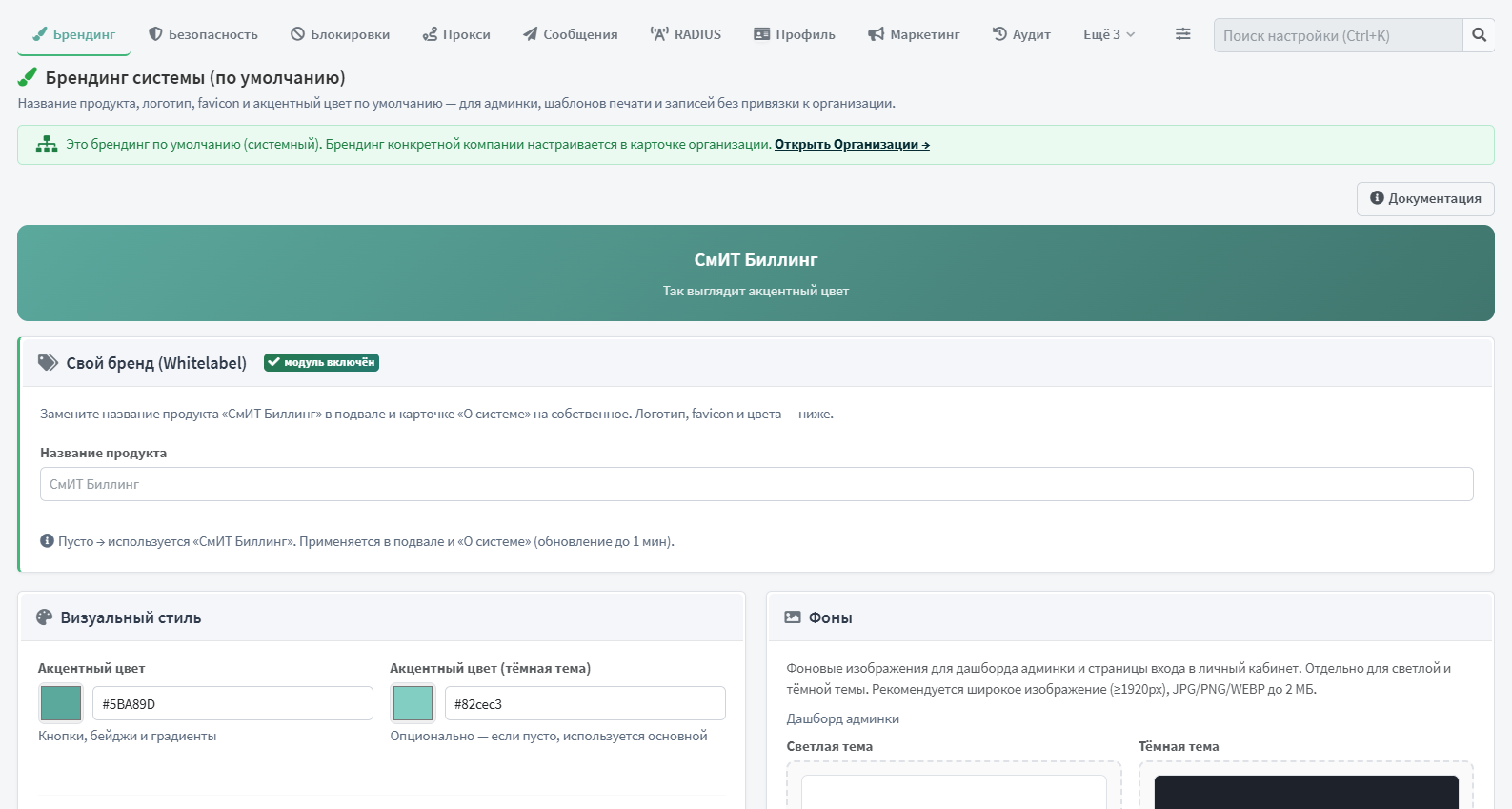
Task: Click the Светлая тема upload area
Action: 954,785
